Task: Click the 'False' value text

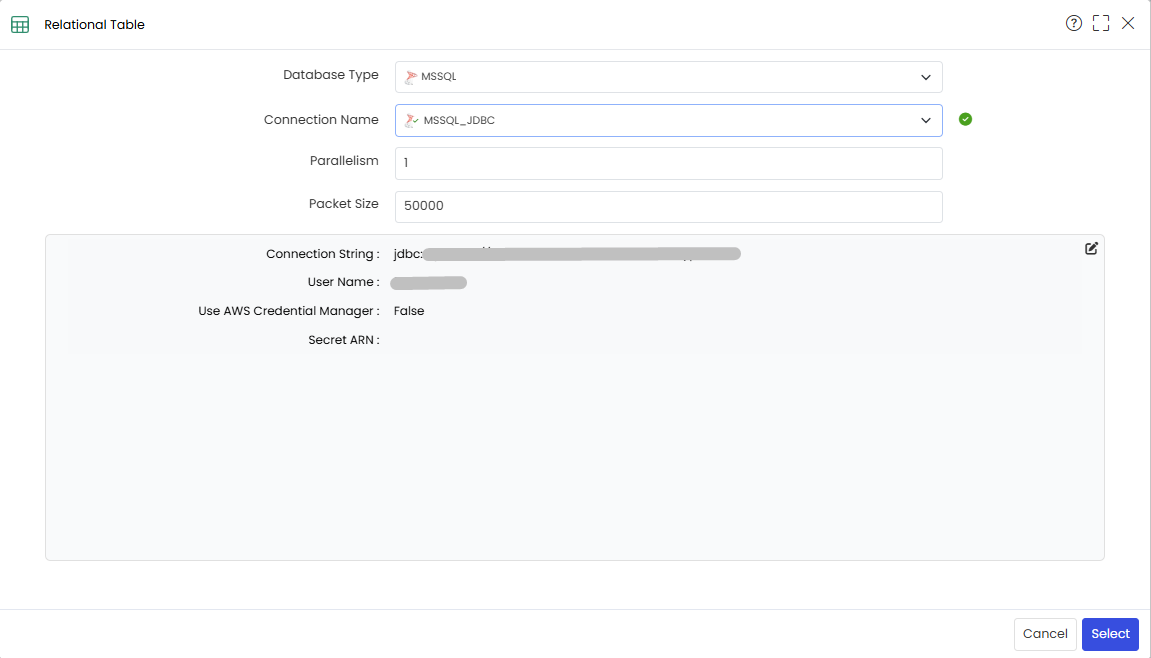Action: (409, 311)
